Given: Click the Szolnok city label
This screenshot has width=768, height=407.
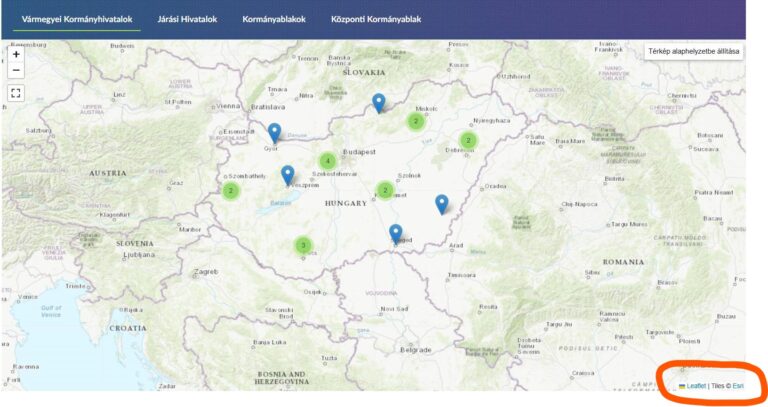Looking at the screenshot, I should coord(409,175).
